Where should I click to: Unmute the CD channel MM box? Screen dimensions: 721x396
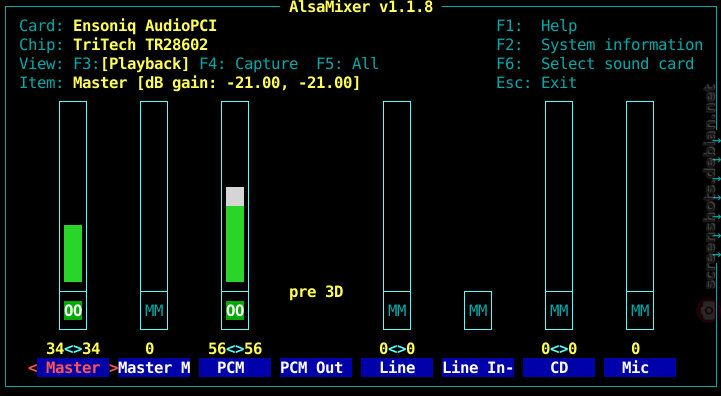(559, 311)
